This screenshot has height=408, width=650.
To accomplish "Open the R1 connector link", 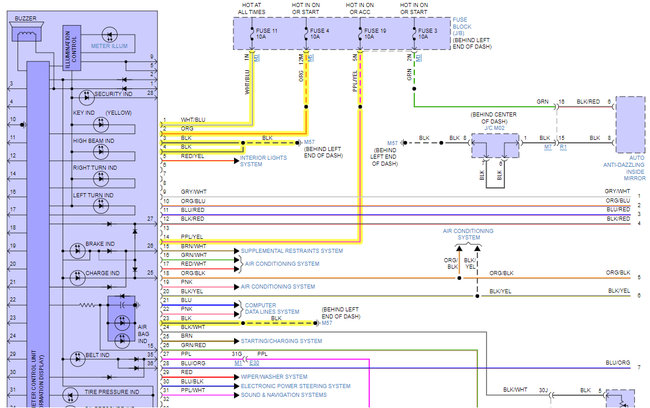I will coord(563,147).
